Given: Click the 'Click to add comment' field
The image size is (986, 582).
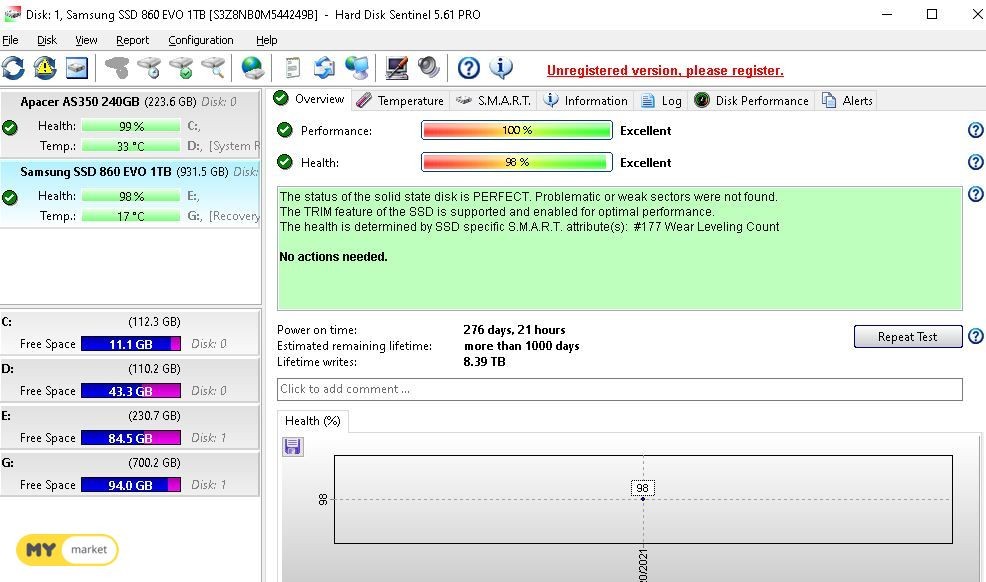Looking at the screenshot, I should click(619, 389).
